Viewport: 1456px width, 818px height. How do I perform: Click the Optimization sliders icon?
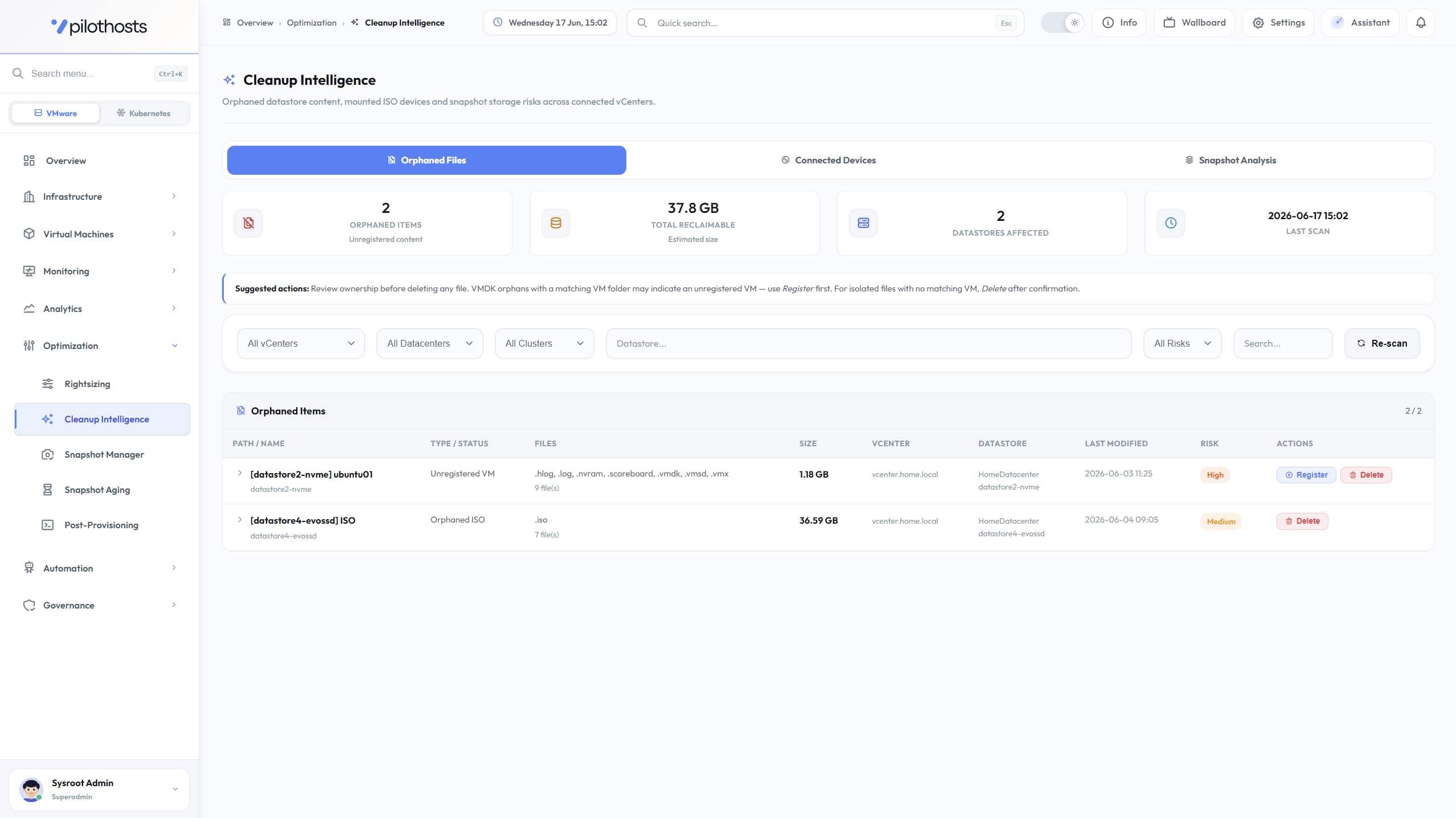coord(29,346)
